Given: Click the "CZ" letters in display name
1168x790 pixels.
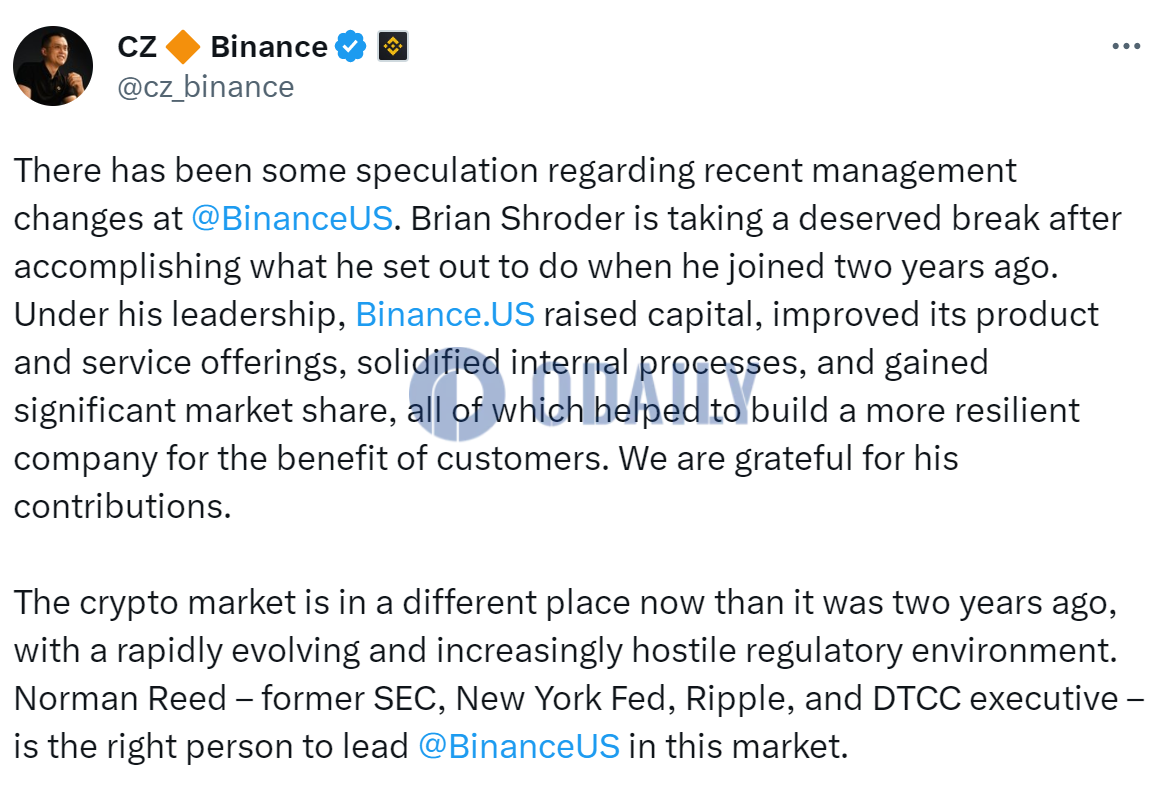Looking at the screenshot, I should [137, 46].
